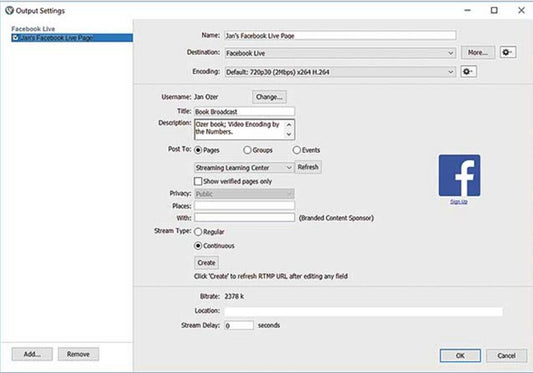Confirm with the OK button
The width and height of the screenshot is (533, 373).
point(460,356)
